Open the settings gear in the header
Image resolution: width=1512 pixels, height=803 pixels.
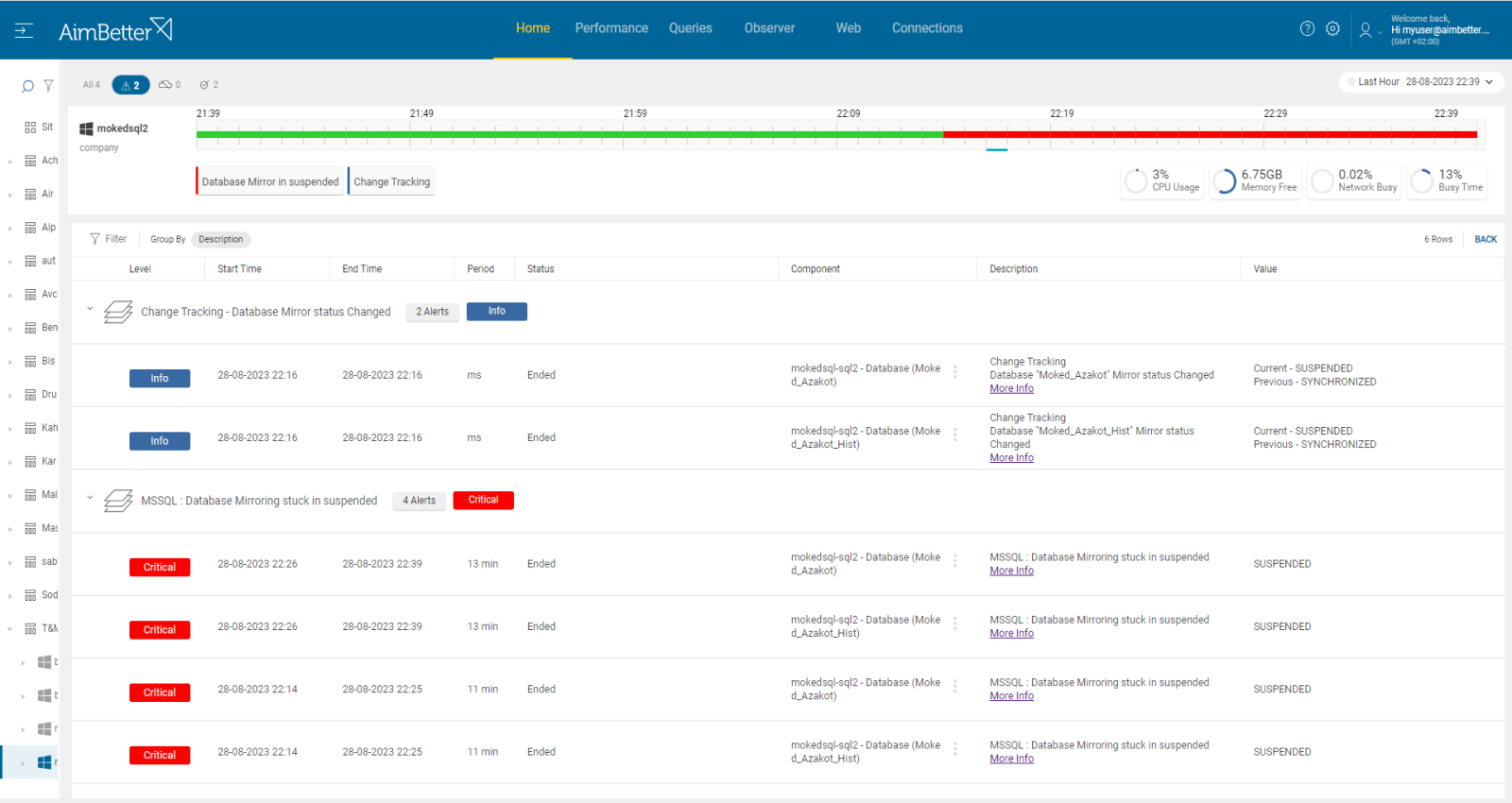(x=1332, y=28)
